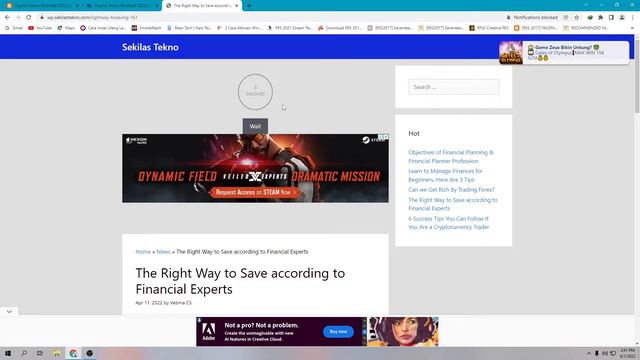Bookmark this page with the star icon

[577, 18]
